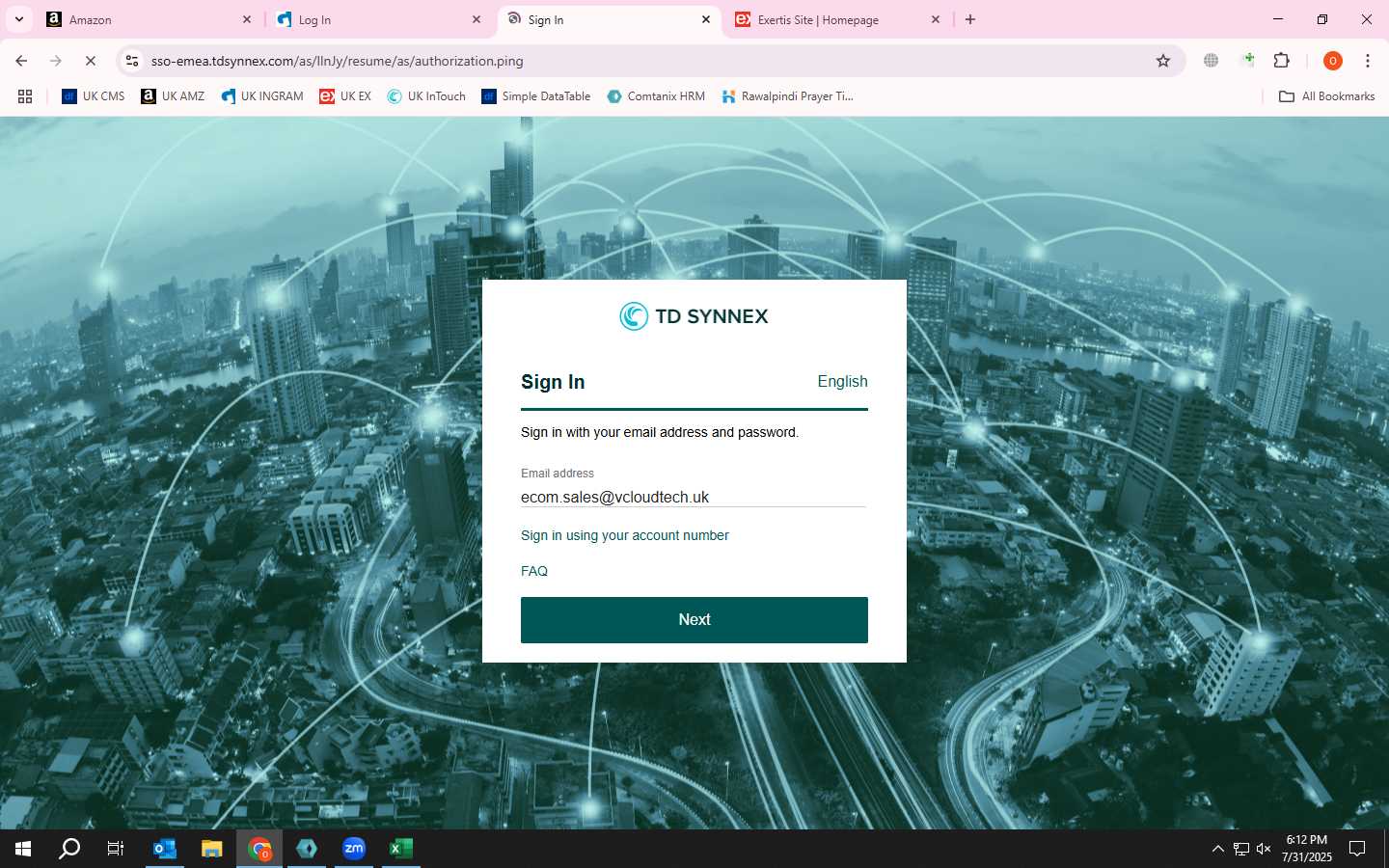The width and height of the screenshot is (1389, 868).
Task: Click the address bar URL
Action: coord(338,61)
